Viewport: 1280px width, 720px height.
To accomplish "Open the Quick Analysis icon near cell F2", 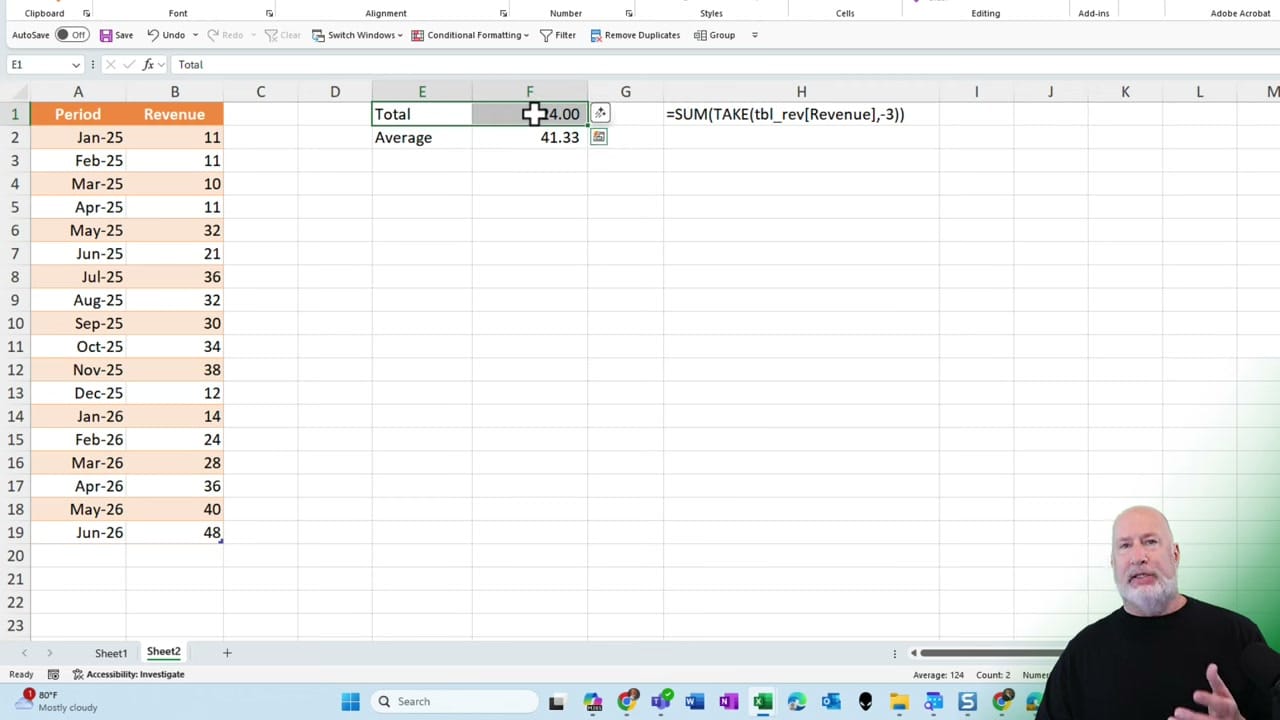I will coord(598,137).
